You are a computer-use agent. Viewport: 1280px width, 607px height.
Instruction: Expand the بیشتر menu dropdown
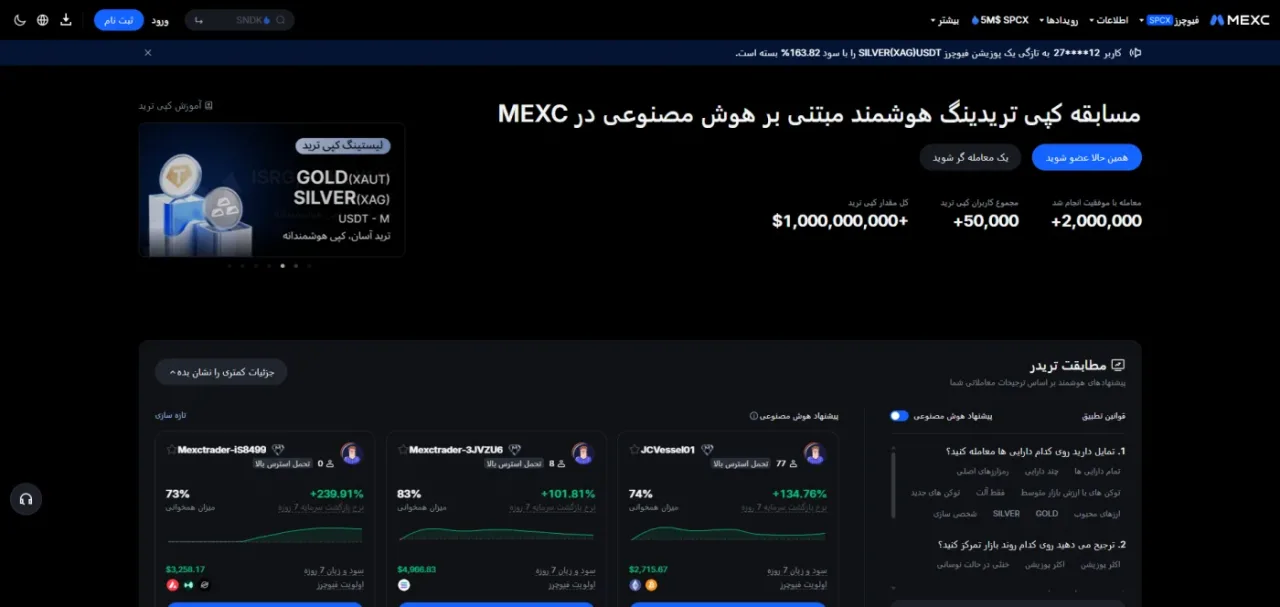(945, 20)
